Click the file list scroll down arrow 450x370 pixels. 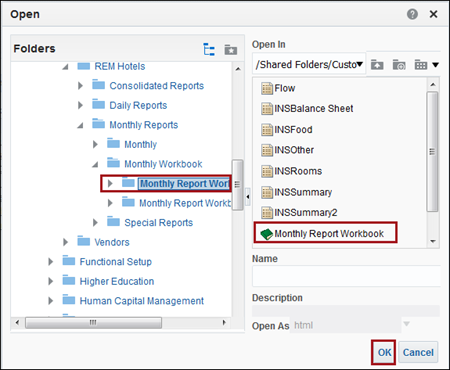(x=433, y=241)
